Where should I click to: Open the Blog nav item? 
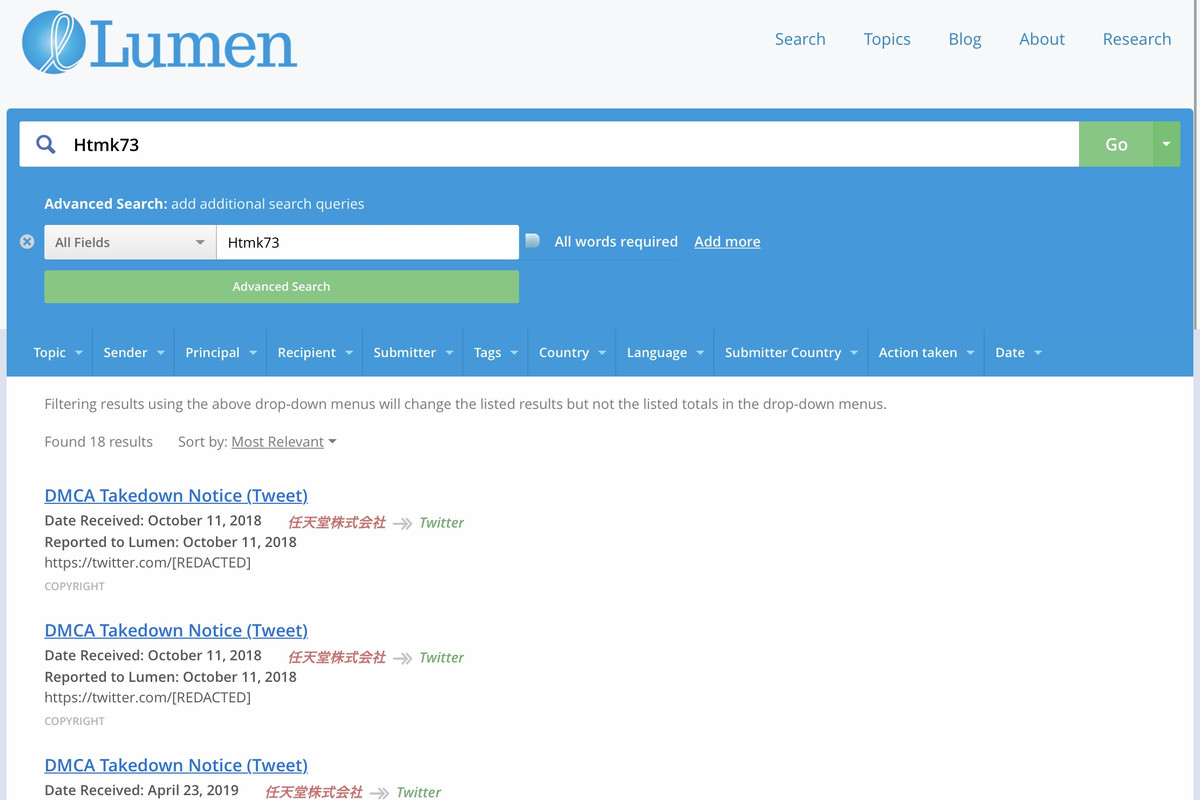tap(965, 39)
